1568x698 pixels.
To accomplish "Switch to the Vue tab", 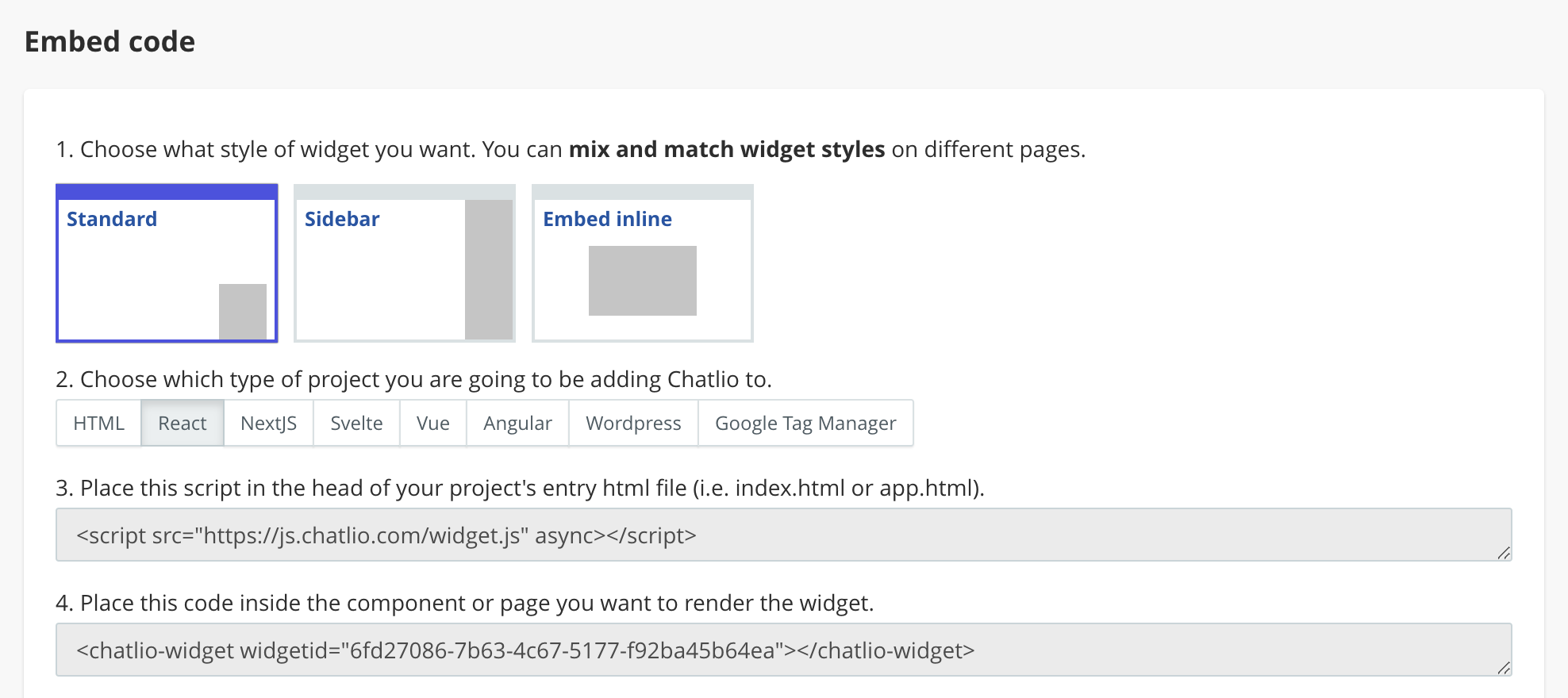I will point(433,424).
